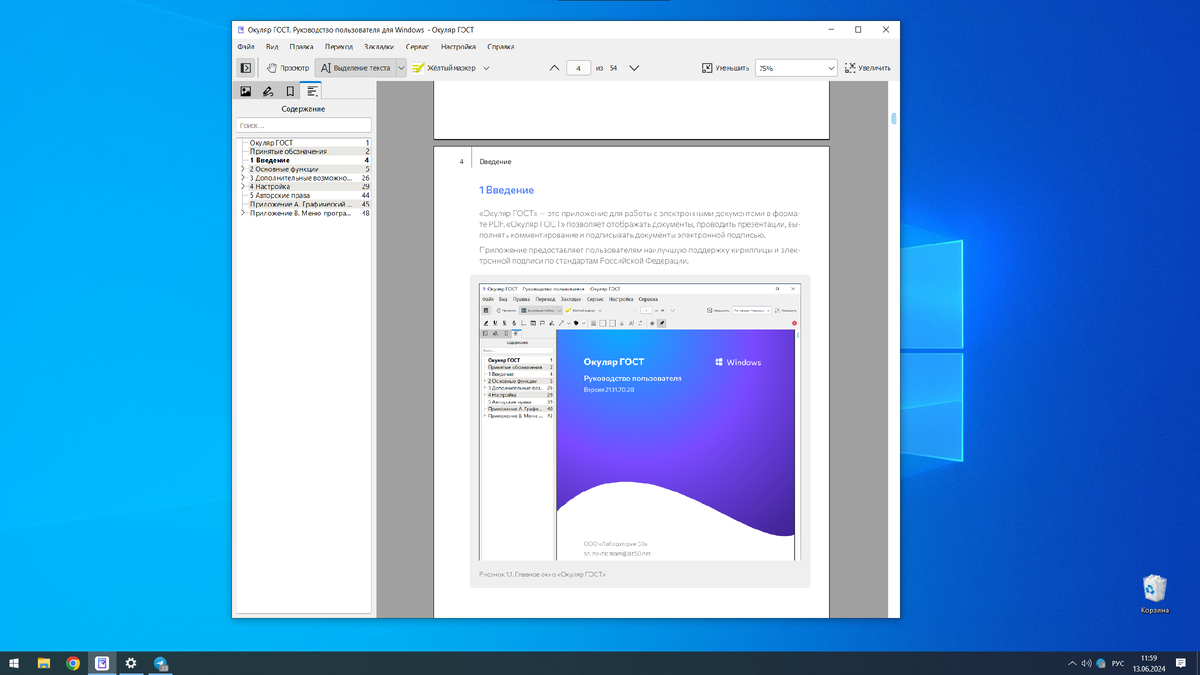Open the Настройка menu in menu bar
This screenshot has width=1200, height=675.
458,46
